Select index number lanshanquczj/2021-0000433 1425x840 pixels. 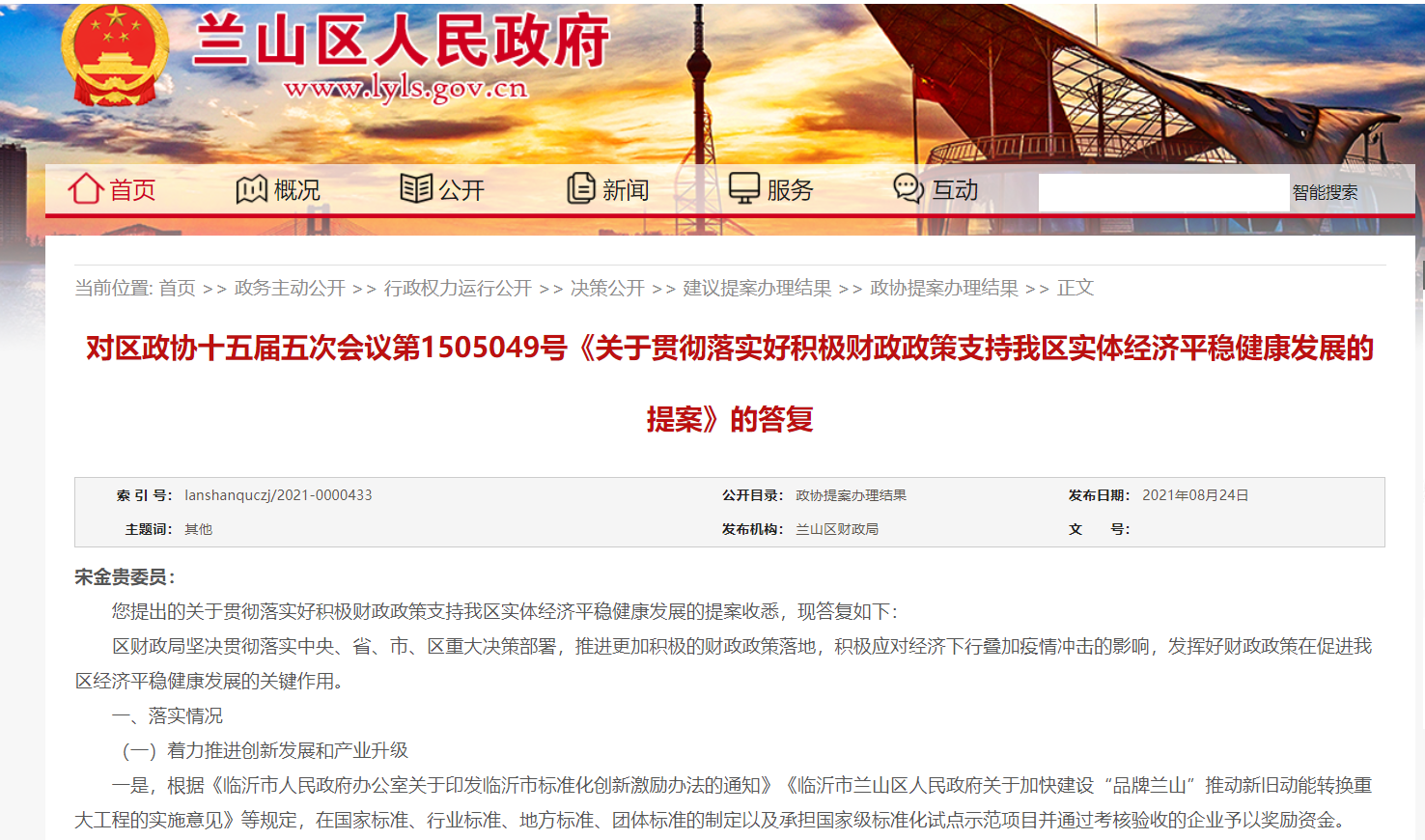tap(278, 495)
